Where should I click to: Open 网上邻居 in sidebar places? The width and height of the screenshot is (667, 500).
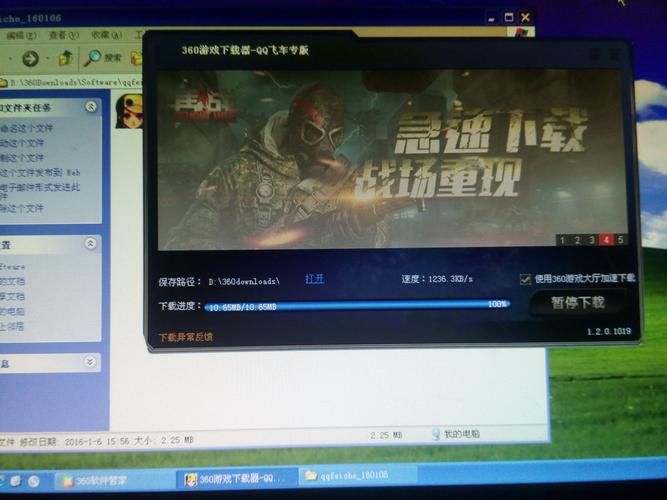coord(12,326)
